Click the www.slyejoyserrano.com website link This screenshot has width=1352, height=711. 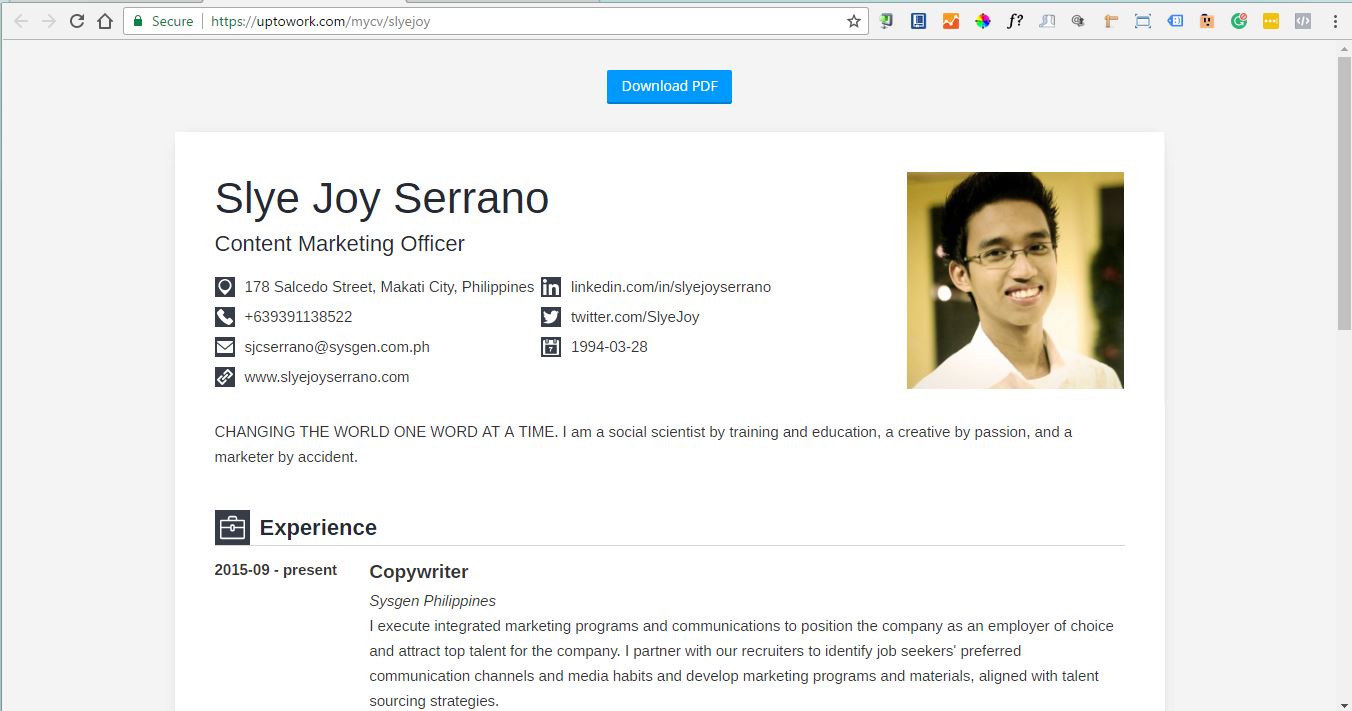(x=327, y=377)
